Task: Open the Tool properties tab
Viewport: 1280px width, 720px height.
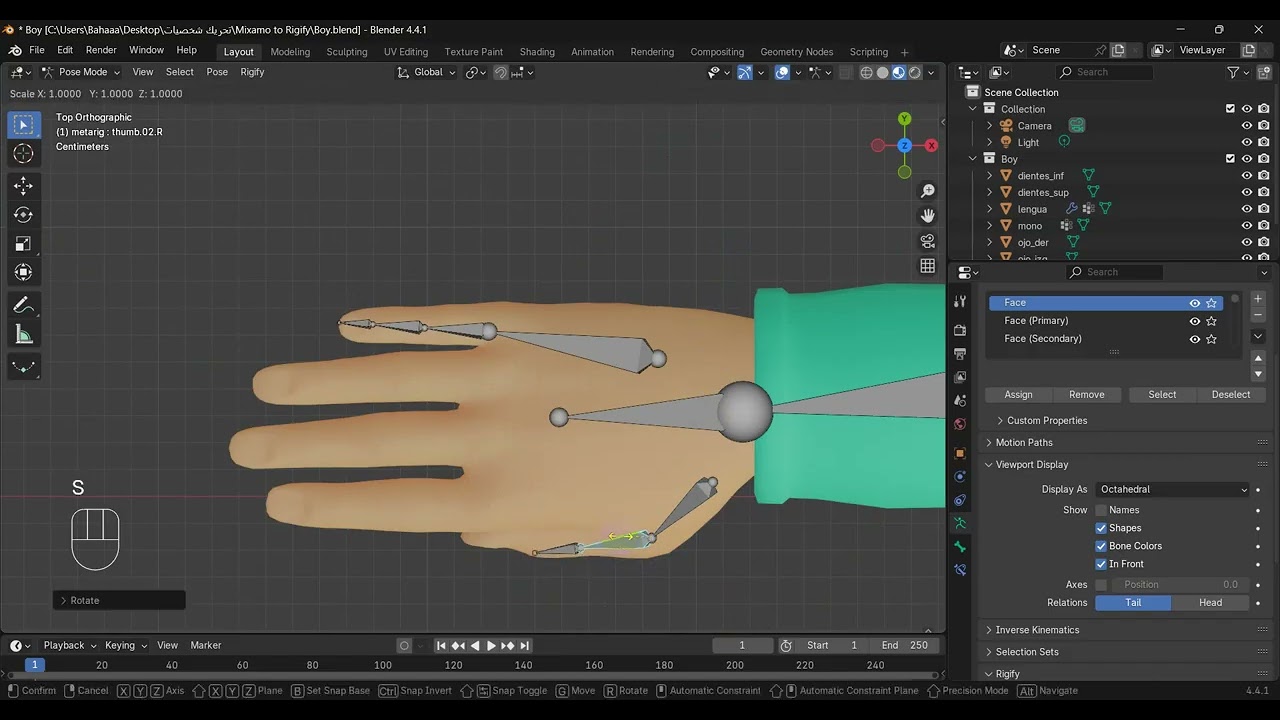Action: 960,301
